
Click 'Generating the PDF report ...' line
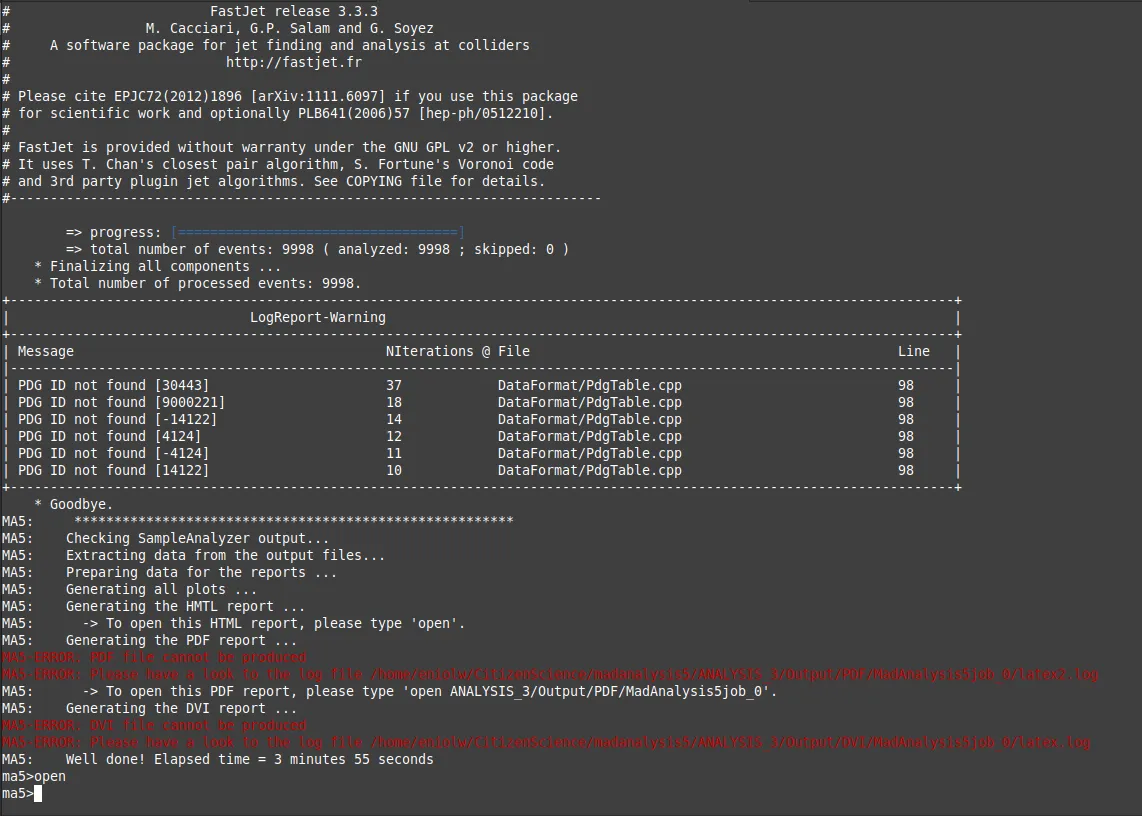pos(181,640)
